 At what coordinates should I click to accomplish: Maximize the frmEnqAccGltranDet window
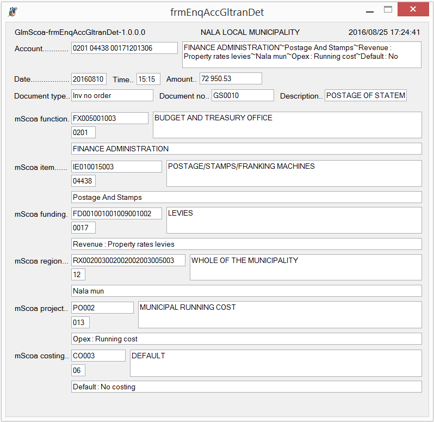tap(388, 10)
